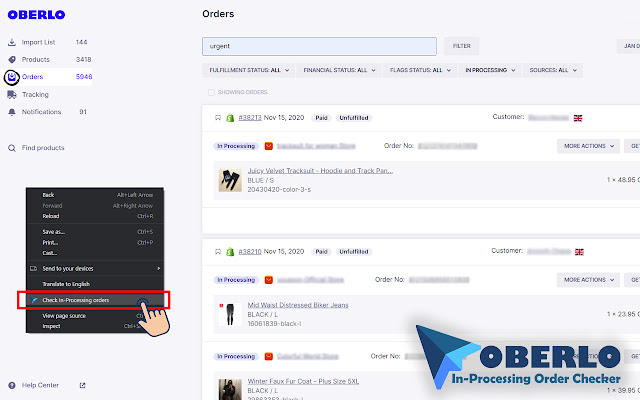Click the Find products magnifier icon
Screen dimensions: 640x400
[12, 148]
